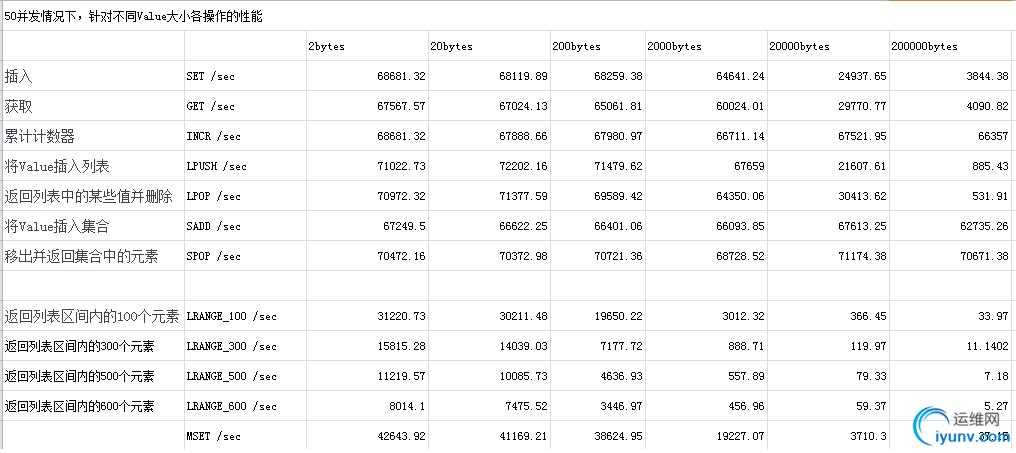Select the SADD /sec cell
The height and width of the screenshot is (453, 1016).
(x=213, y=226)
